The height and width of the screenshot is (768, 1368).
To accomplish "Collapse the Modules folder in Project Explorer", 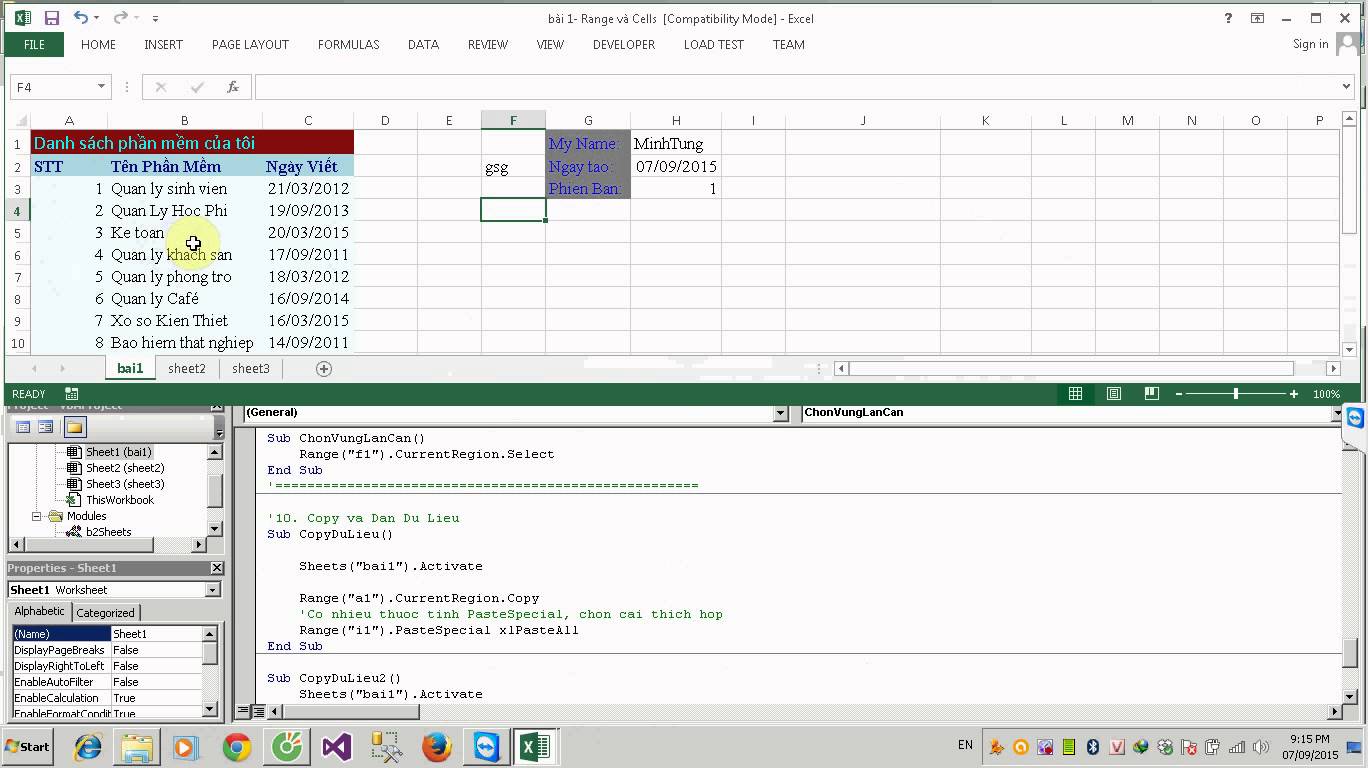I will click(37, 515).
